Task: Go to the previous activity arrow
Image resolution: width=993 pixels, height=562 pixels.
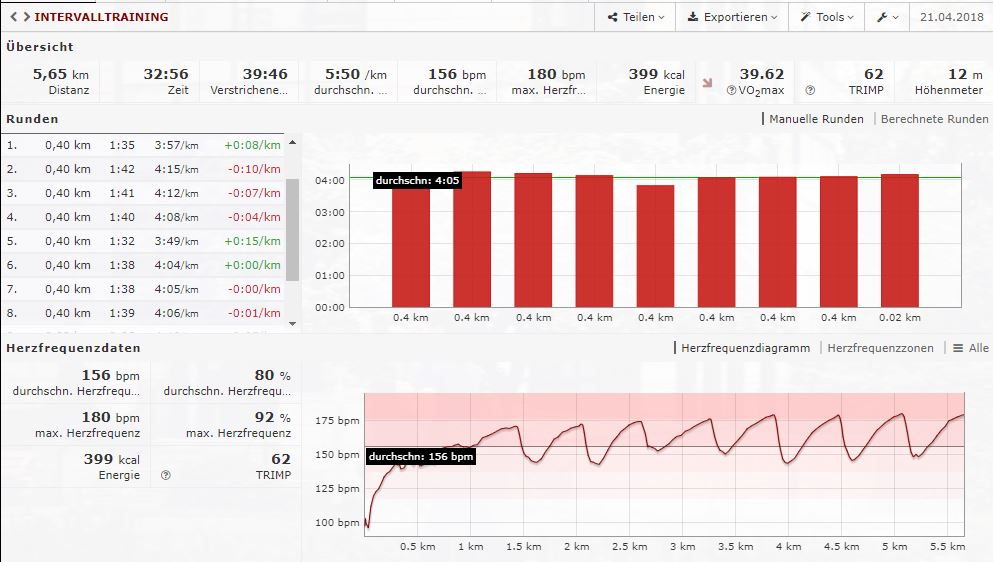Action: 13,17
